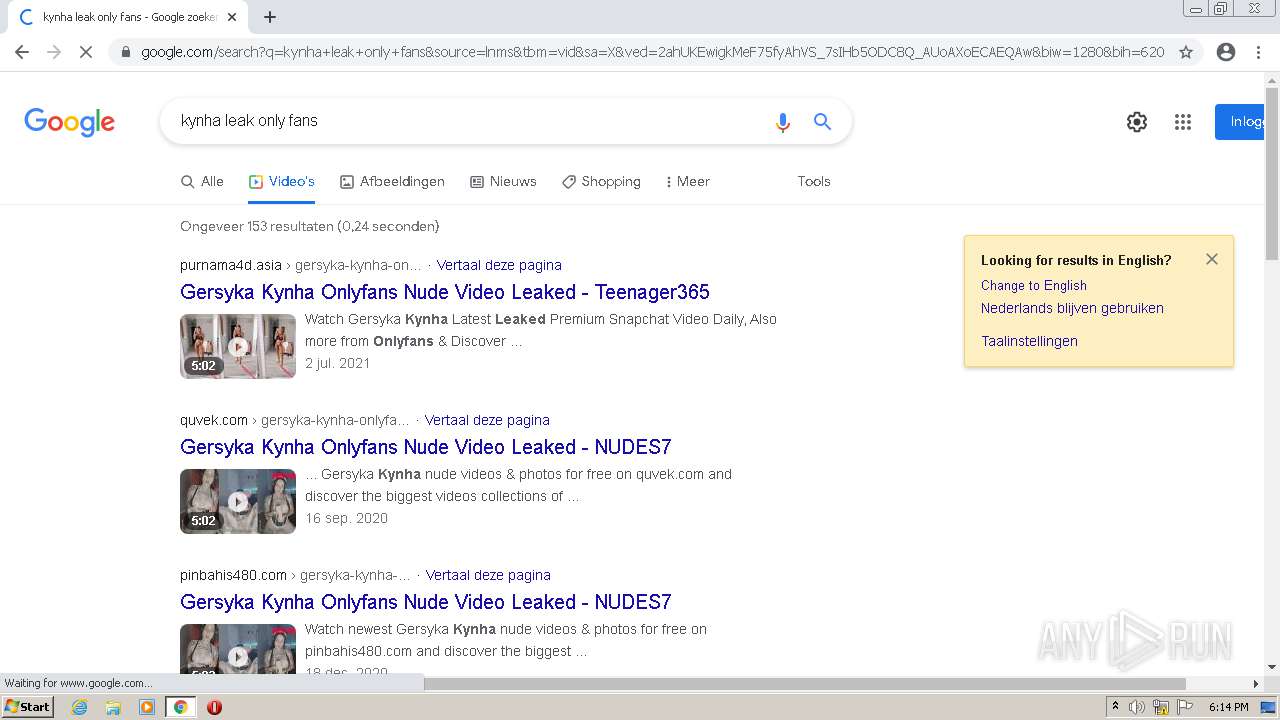The image size is (1280, 720).
Task: Open Windows Explorer folder from taskbar
Action: tap(113, 707)
